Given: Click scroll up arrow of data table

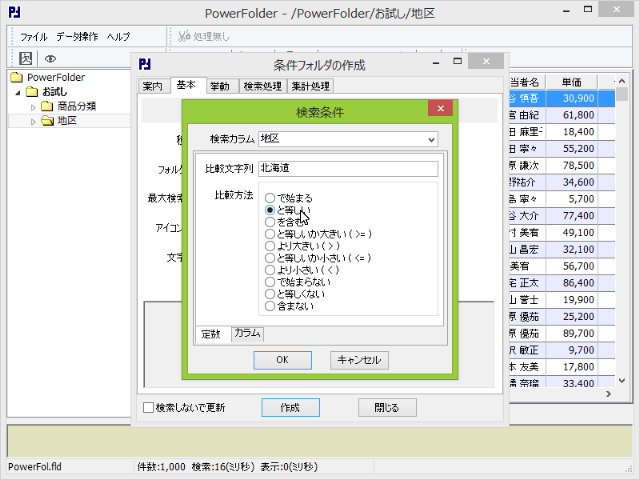Looking at the screenshot, I should [x=622, y=81].
